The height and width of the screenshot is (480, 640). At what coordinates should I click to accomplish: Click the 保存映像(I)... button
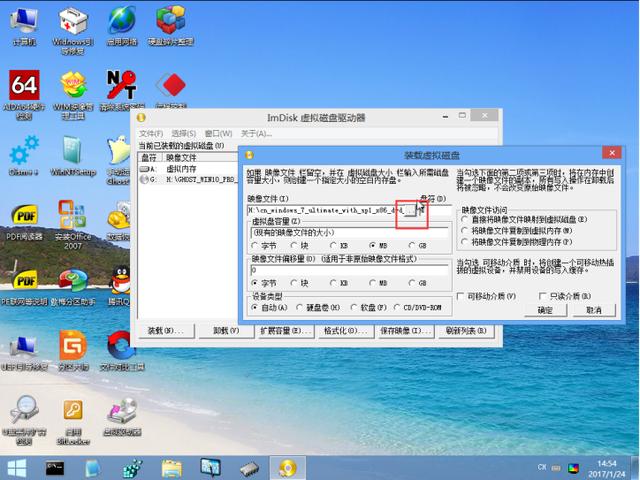click(405, 331)
